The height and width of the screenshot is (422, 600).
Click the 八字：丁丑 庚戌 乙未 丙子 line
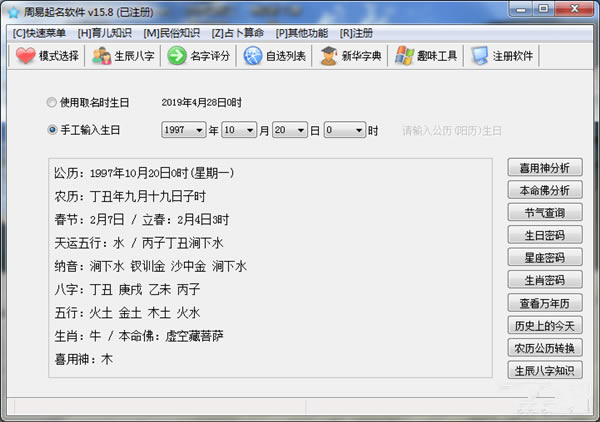point(127,290)
